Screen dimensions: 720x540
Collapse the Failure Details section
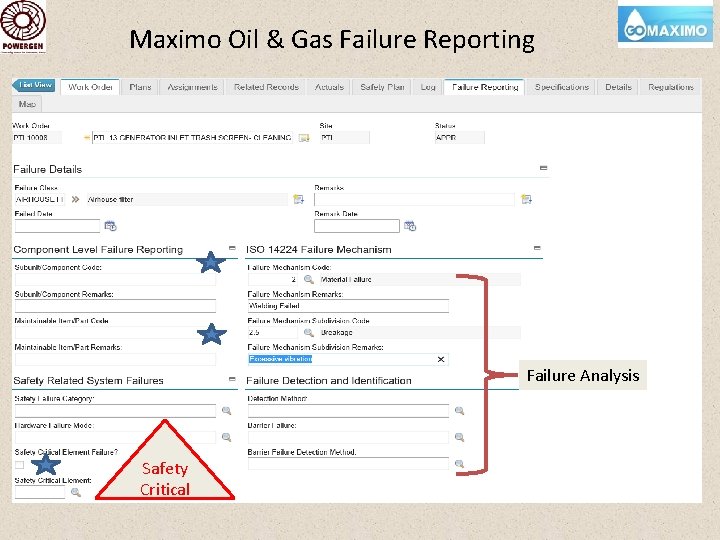coord(543,168)
